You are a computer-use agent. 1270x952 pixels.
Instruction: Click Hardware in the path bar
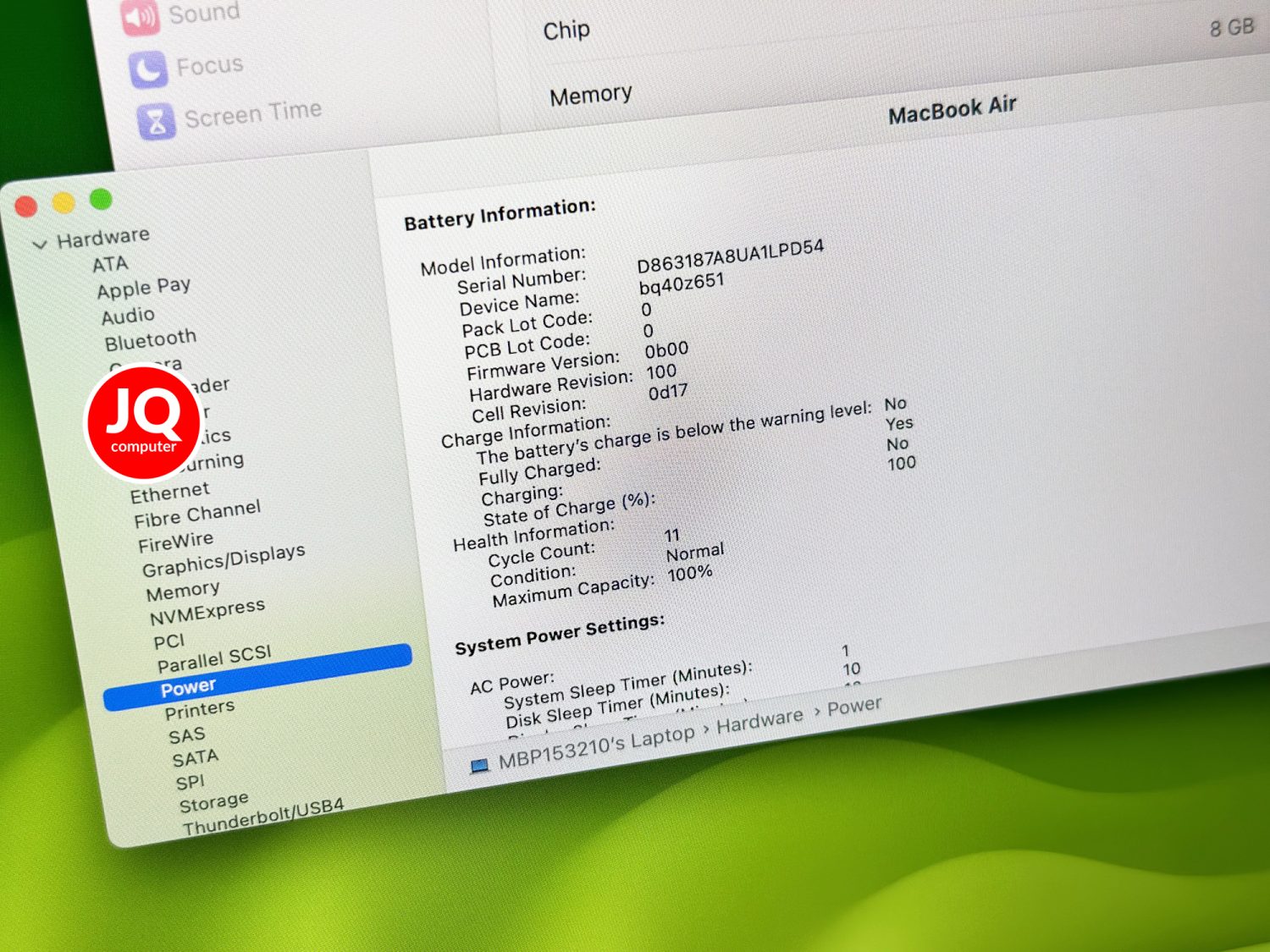(759, 721)
